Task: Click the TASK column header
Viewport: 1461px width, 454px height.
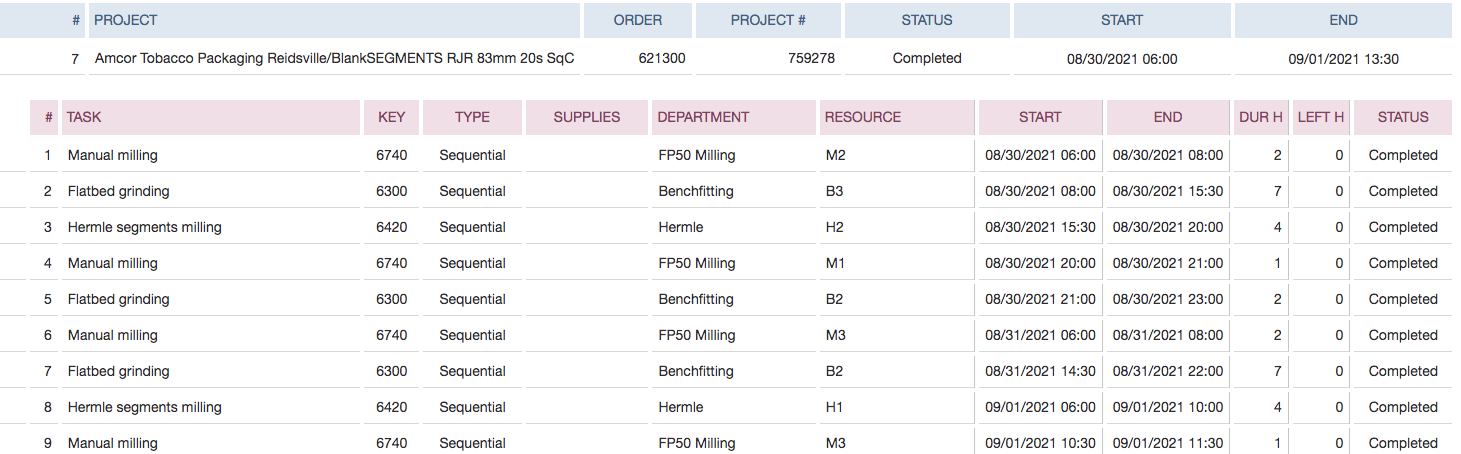Action: coord(84,117)
